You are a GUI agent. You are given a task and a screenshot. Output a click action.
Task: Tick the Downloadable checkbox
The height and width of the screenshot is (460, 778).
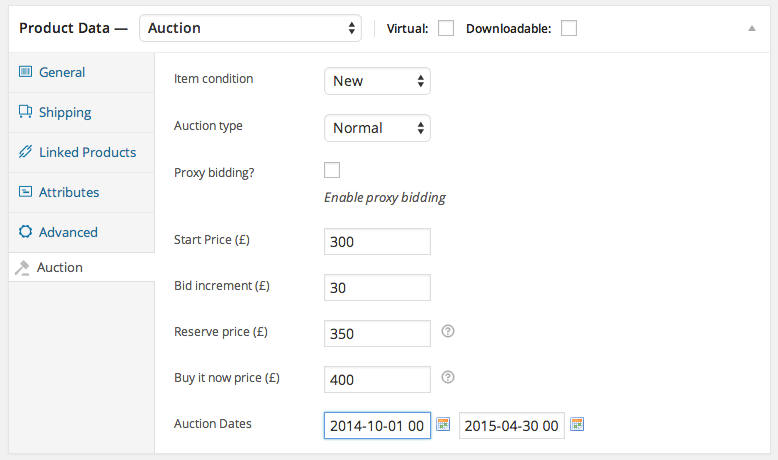(569, 28)
